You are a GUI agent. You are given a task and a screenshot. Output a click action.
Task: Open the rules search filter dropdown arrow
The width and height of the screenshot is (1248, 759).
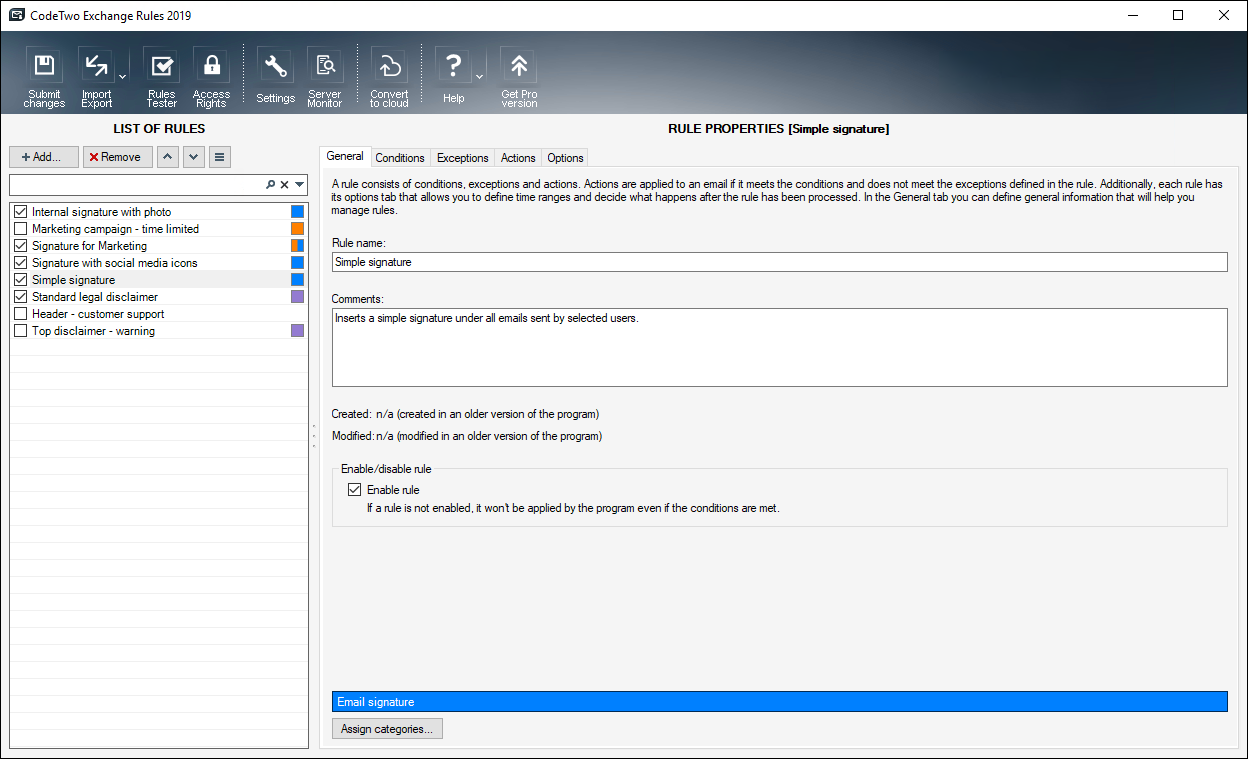click(x=299, y=185)
